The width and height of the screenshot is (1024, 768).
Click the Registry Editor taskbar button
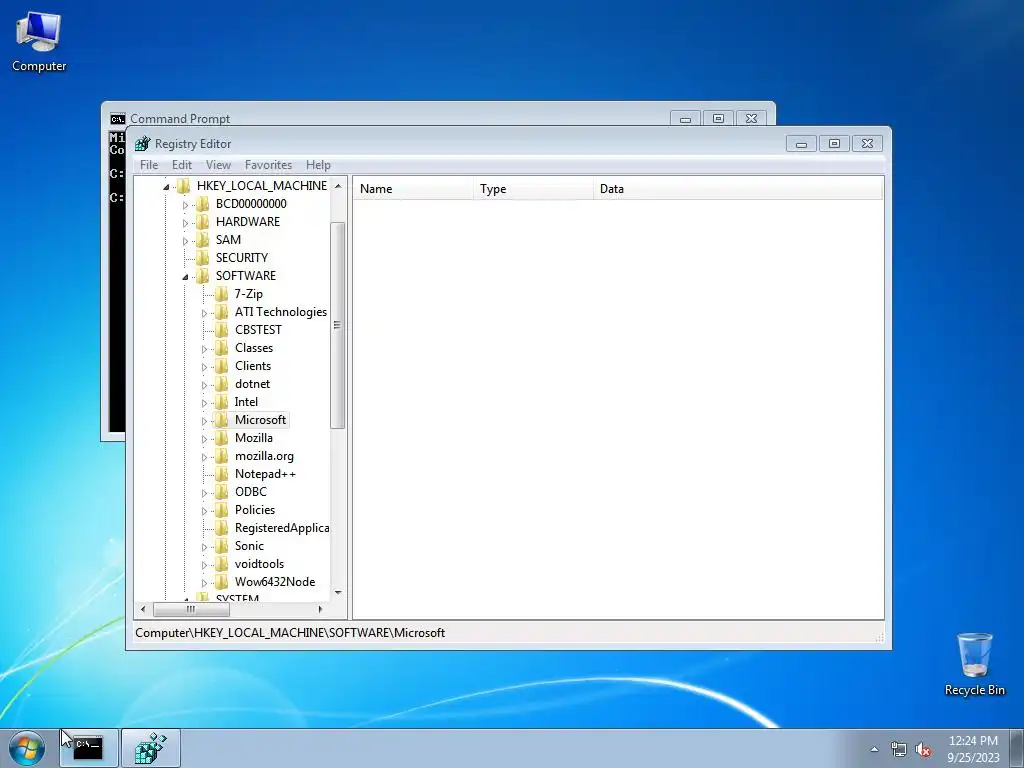coord(151,748)
